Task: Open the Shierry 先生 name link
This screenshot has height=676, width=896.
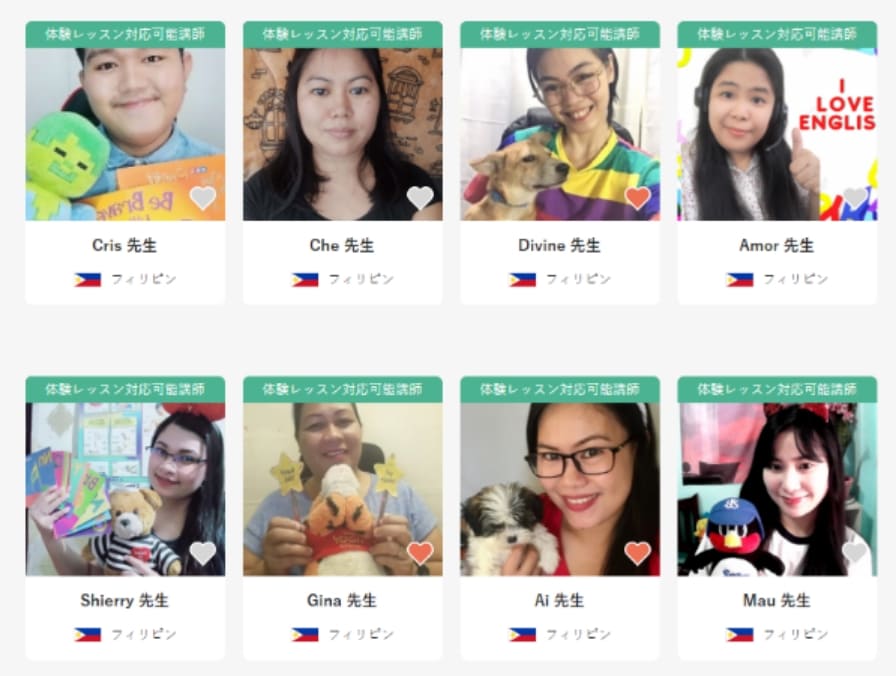Action: [x=125, y=601]
